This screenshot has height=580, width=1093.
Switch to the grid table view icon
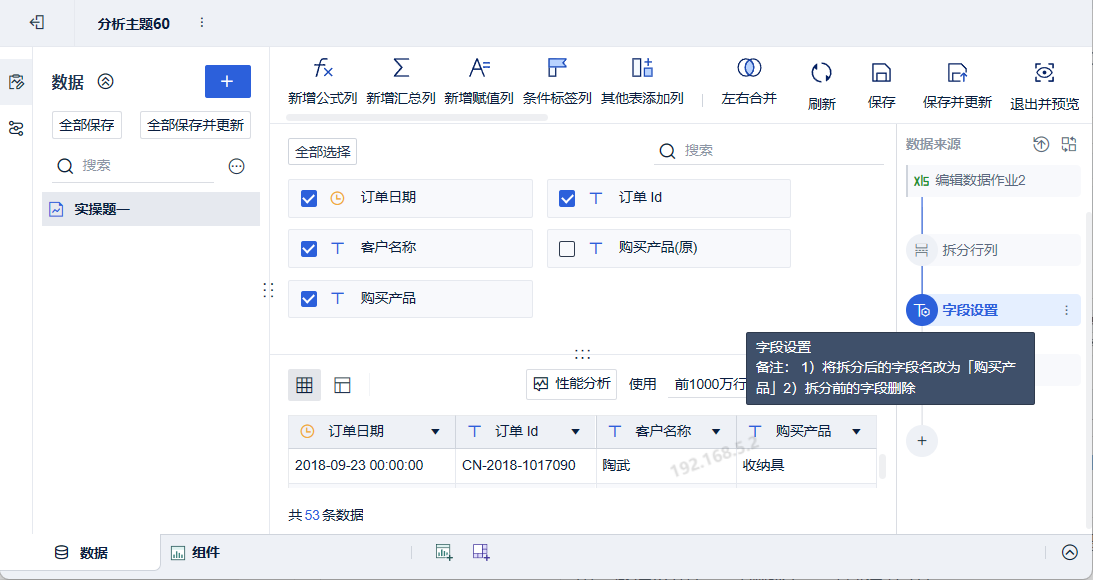(x=305, y=385)
